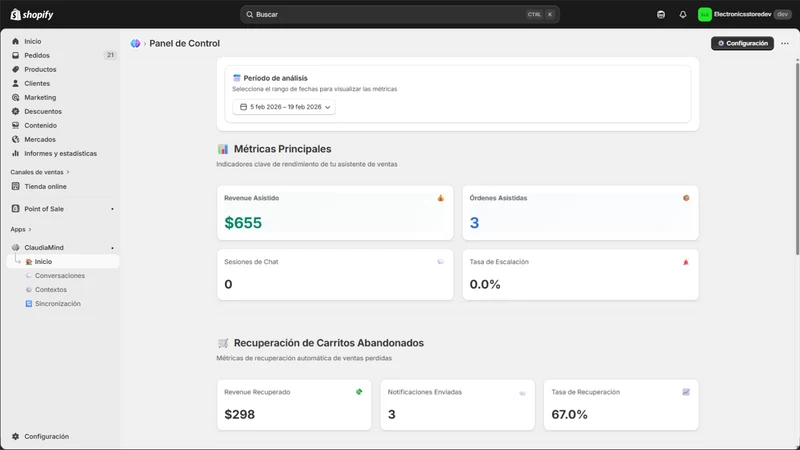Click the ClaudiaMind app icon
Viewport: 800px width, 450px height.
(x=15, y=247)
